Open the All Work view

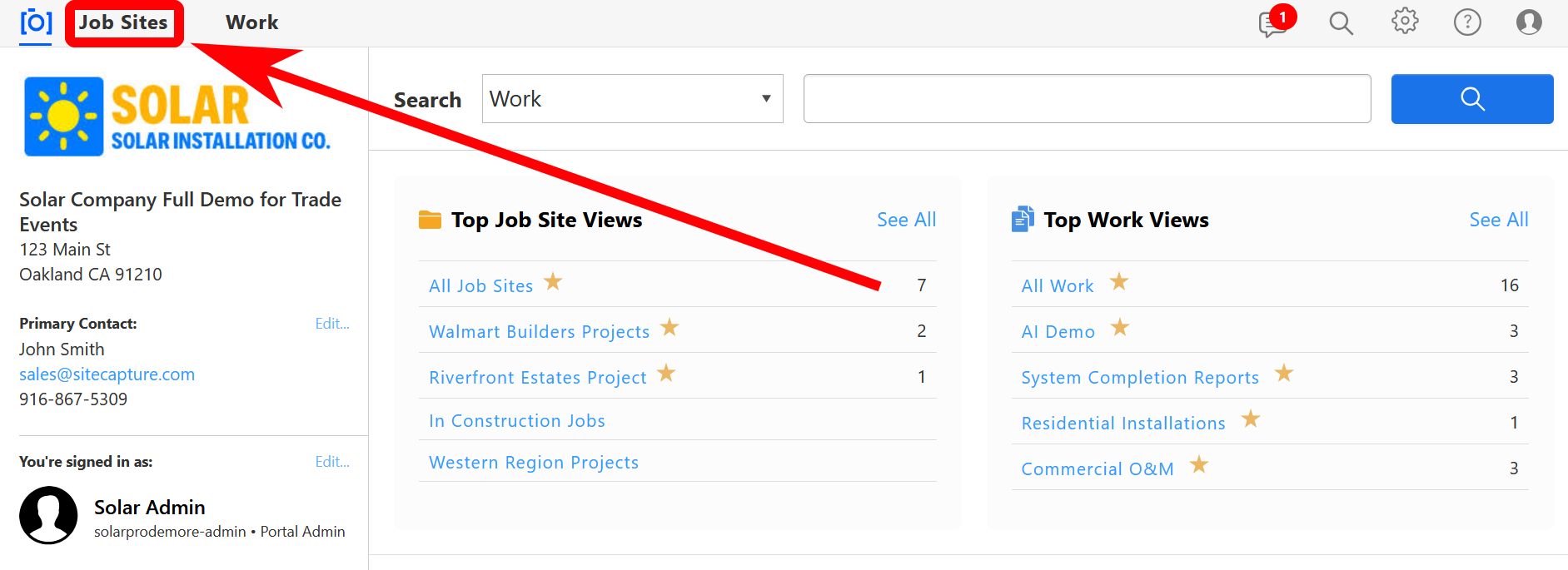[1058, 285]
